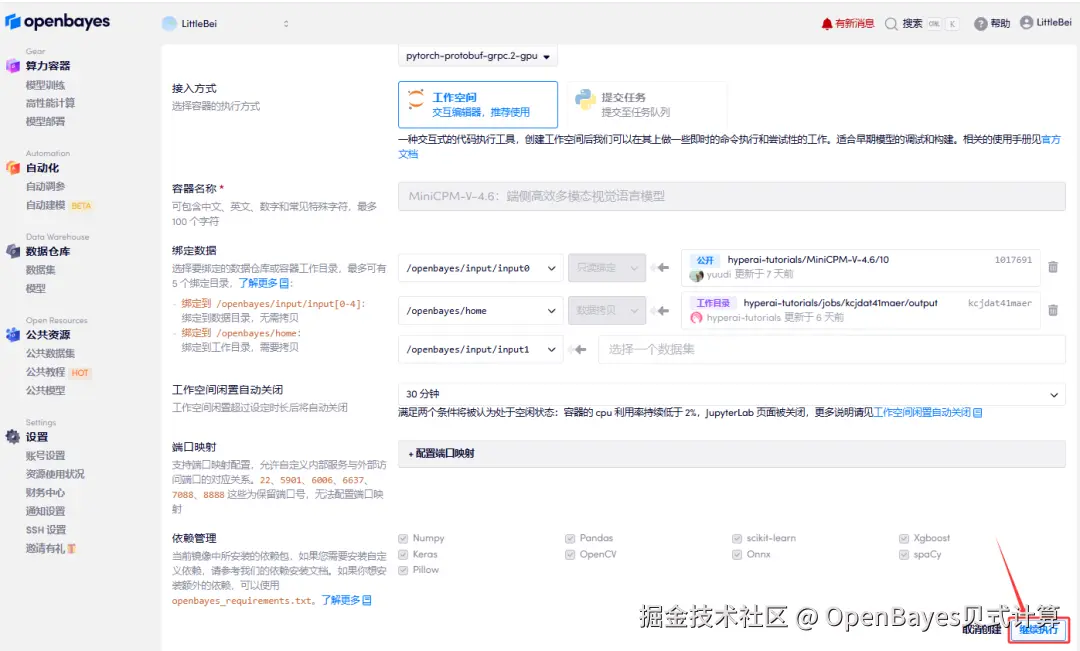This screenshot has width=1080, height=651.
Task: Open the /openbayes/input/input0 path dropdown
Action: pyautogui.click(x=480, y=268)
